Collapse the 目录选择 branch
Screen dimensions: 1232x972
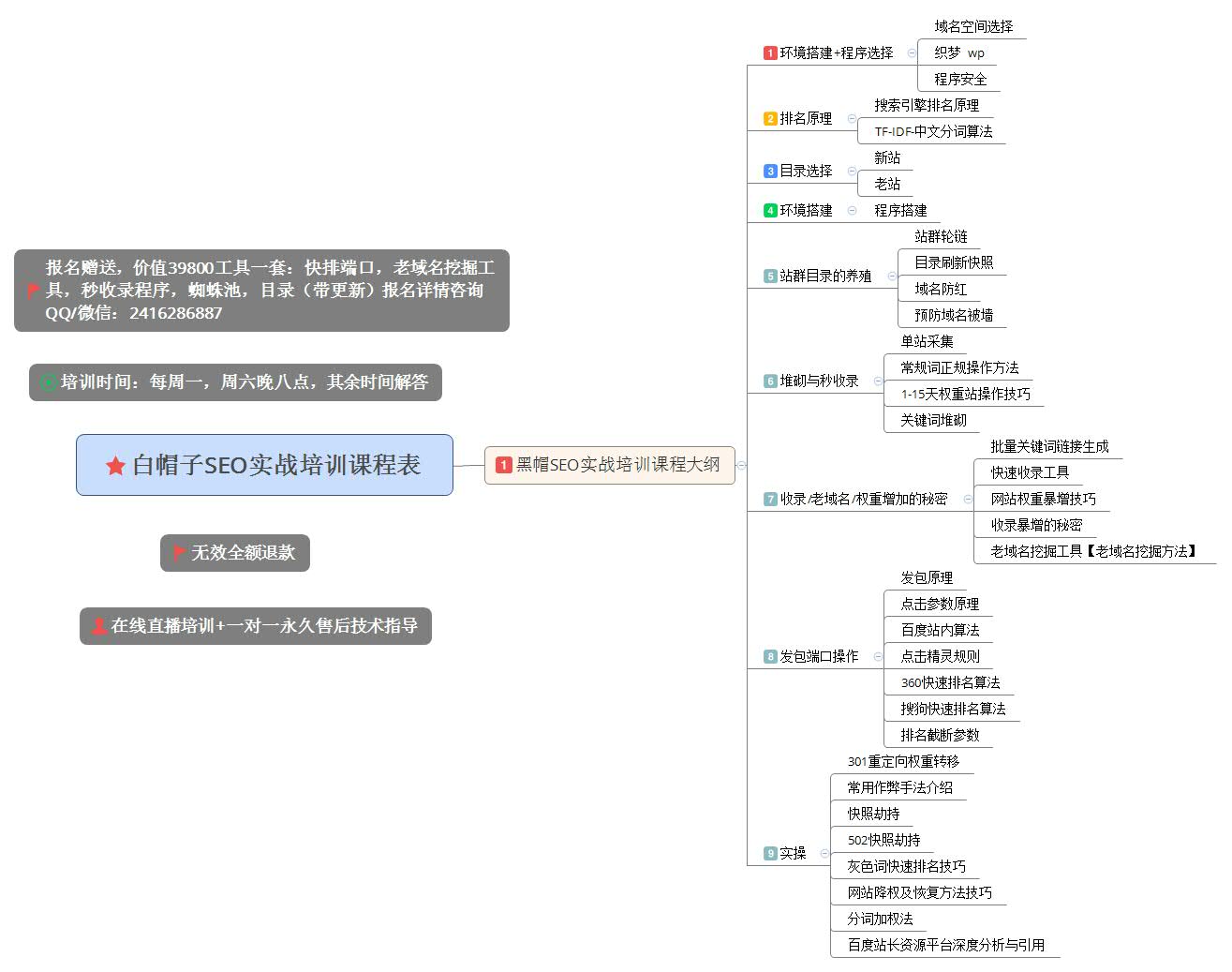coord(851,172)
